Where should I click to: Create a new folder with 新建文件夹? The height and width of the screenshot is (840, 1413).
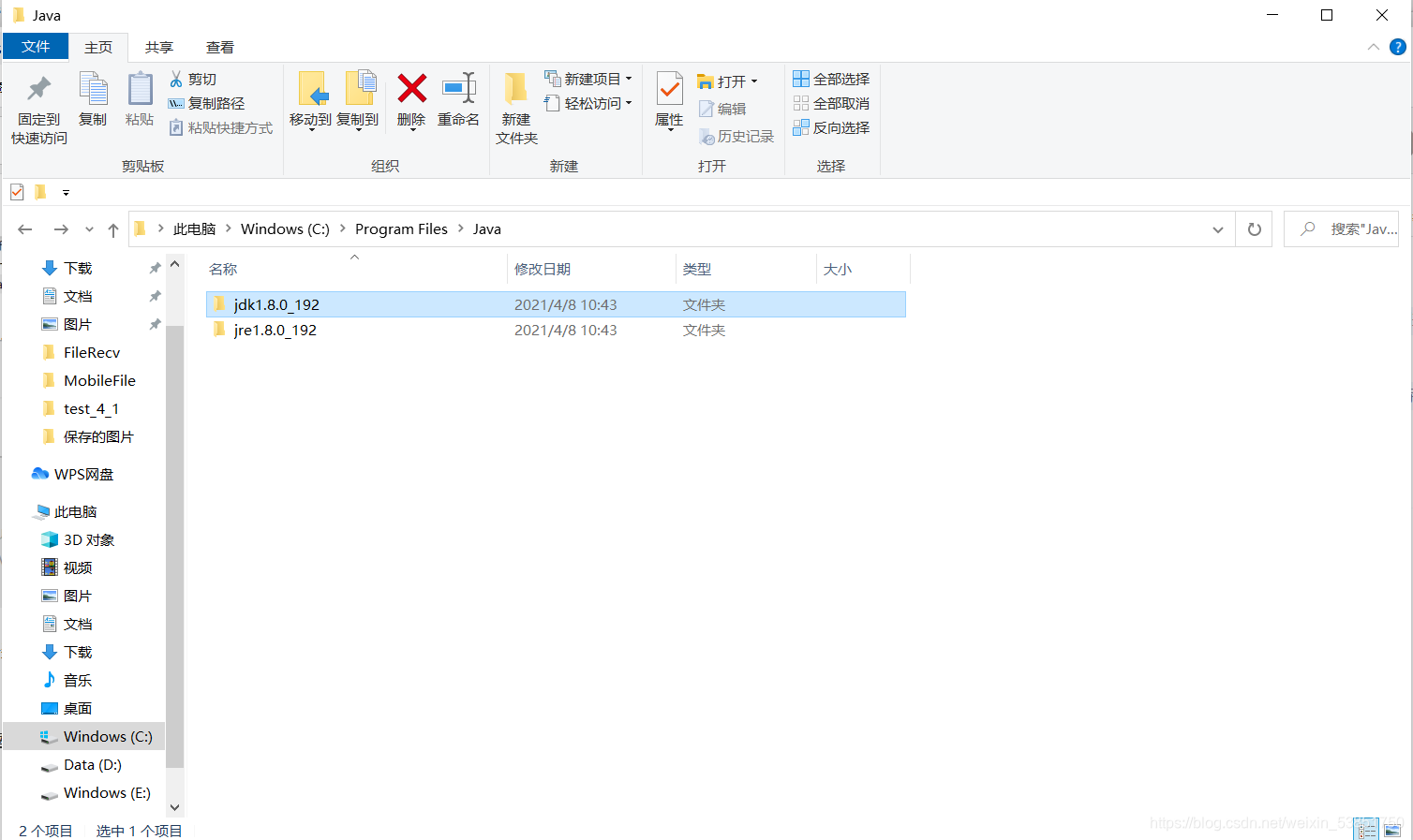(x=516, y=109)
